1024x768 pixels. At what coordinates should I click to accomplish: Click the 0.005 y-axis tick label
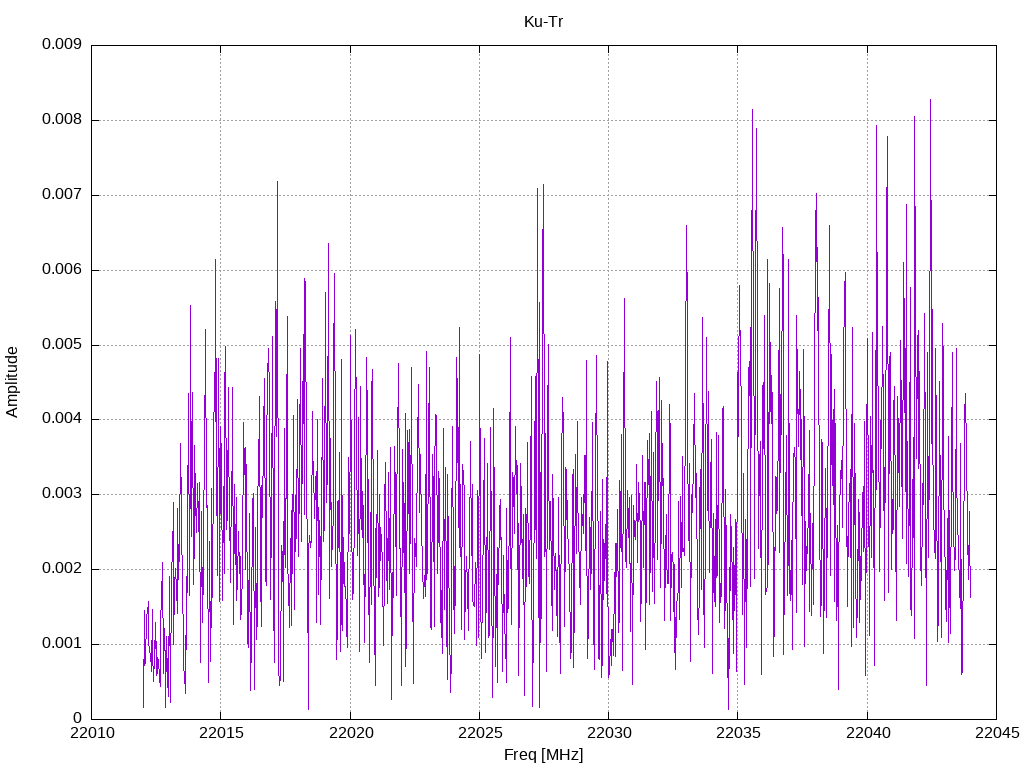click(x=61, y=345)
